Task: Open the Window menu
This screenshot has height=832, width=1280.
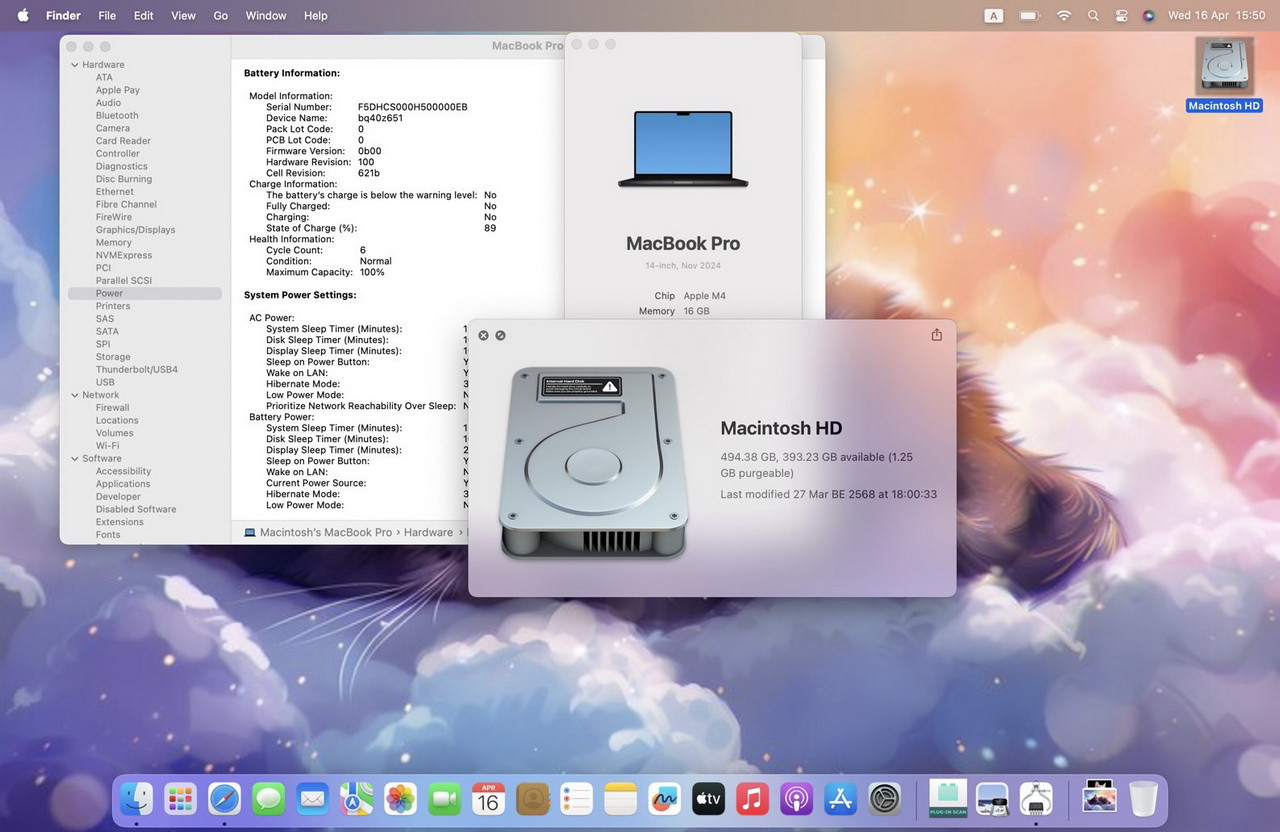Action: [266, 16]
